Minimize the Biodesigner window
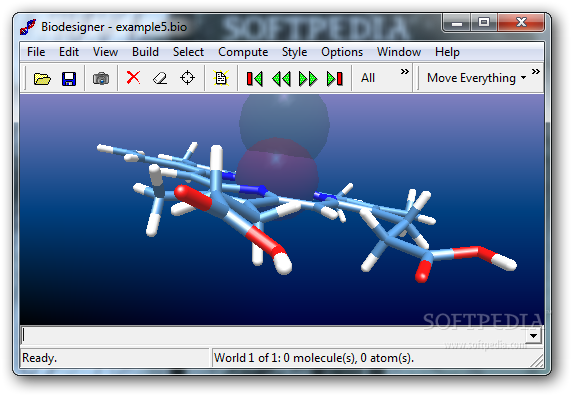 point(457,23)
